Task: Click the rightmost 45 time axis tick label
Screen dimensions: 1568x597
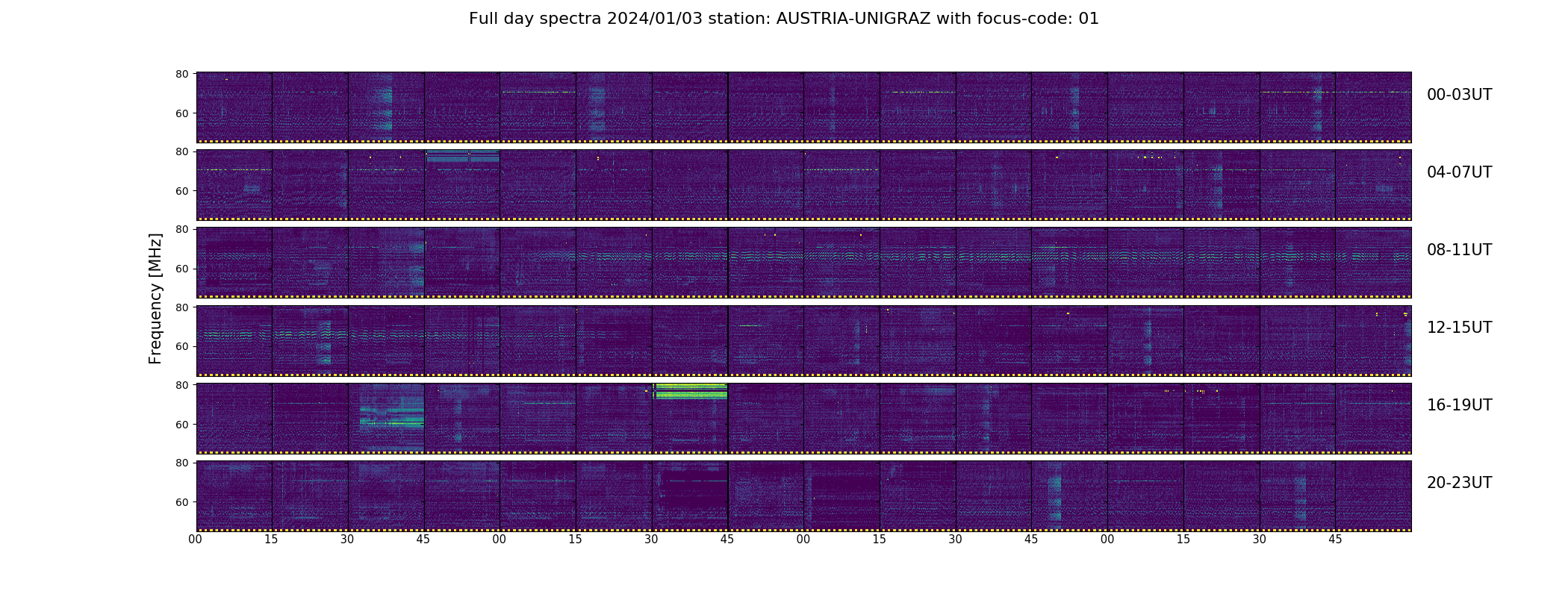Action: [x=1335, y=540]
